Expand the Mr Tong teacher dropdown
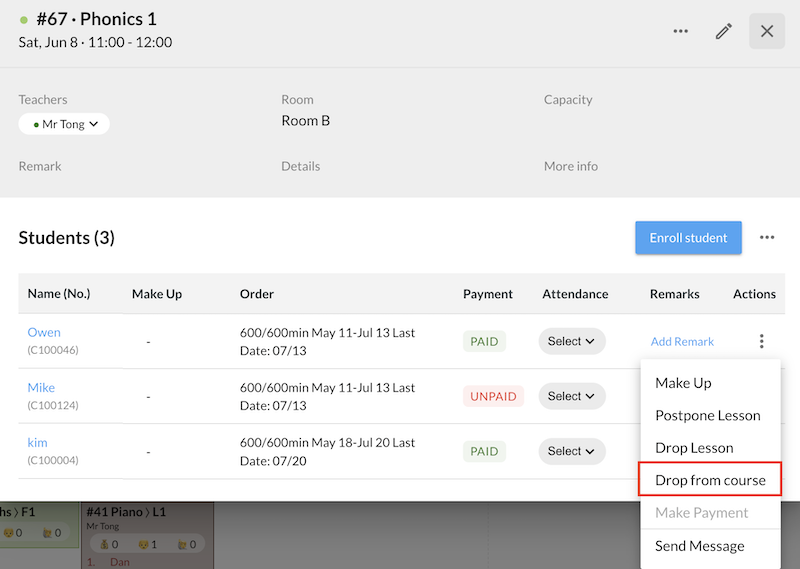Screen dimensions: 800x569 tap(64, 124)
